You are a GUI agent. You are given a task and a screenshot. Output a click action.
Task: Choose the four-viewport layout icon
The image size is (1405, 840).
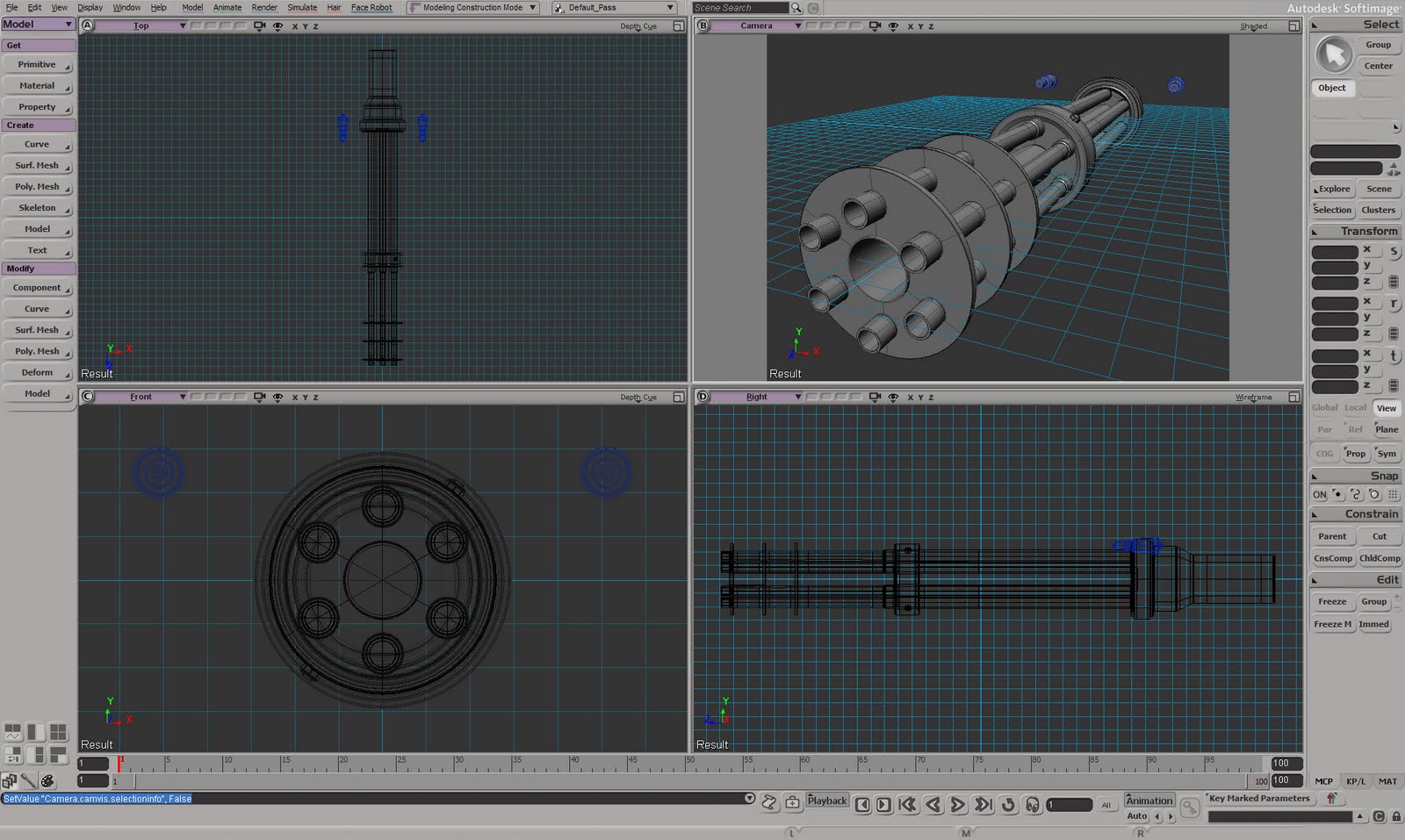(58, 732)
